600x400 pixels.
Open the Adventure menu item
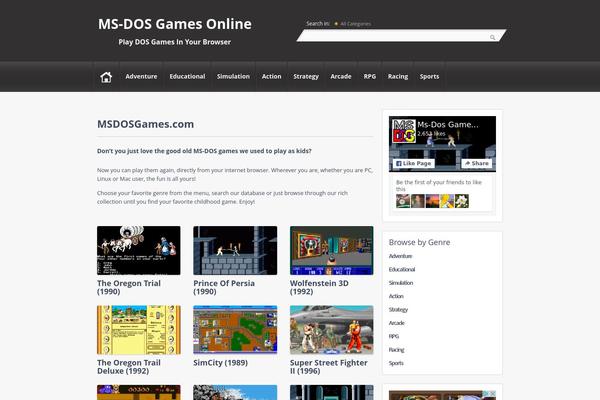141,76
